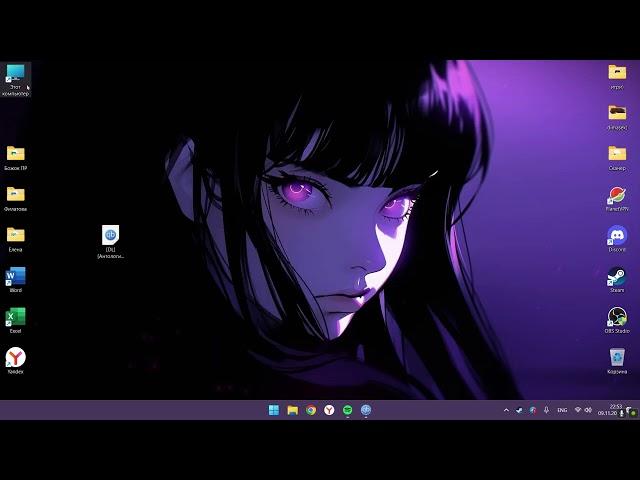This screenshot has height=480, width=640.
Task: Select the Steam desktop shortcut
Action: coord(617,280)
